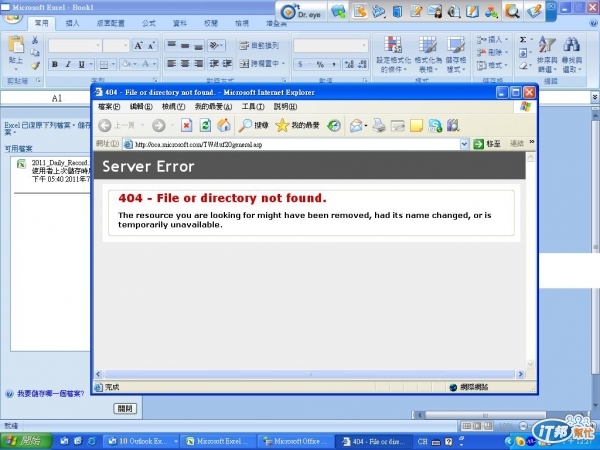Image resolution: width=600 pixels, height=450 pixels.
Task: Click the Wrap Text button (自動換列)
Action: [x=259, y=46]
